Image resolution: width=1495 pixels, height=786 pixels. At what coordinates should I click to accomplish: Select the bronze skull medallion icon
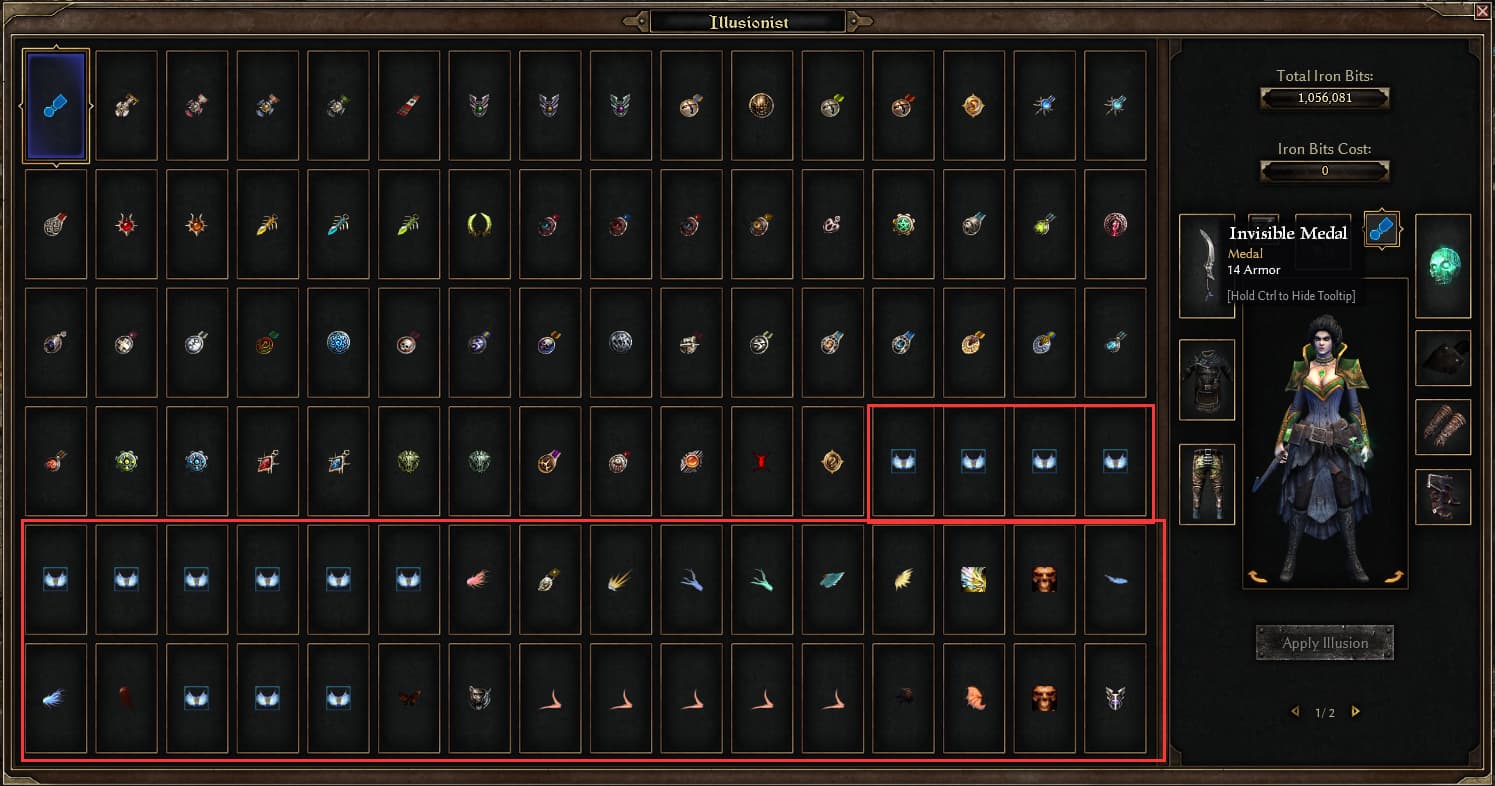[762, 105]
